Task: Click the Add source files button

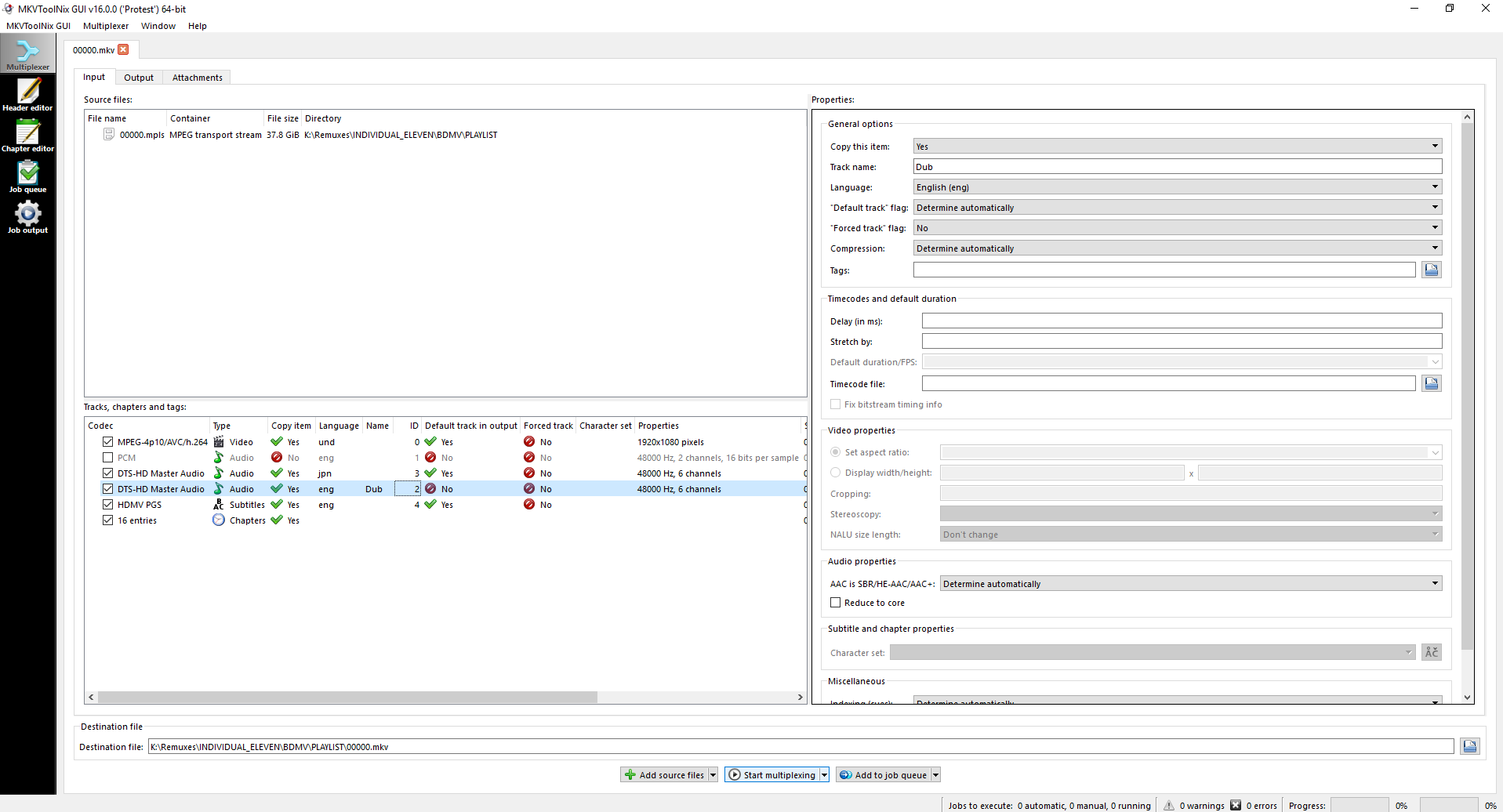Action: pos(664,775)
